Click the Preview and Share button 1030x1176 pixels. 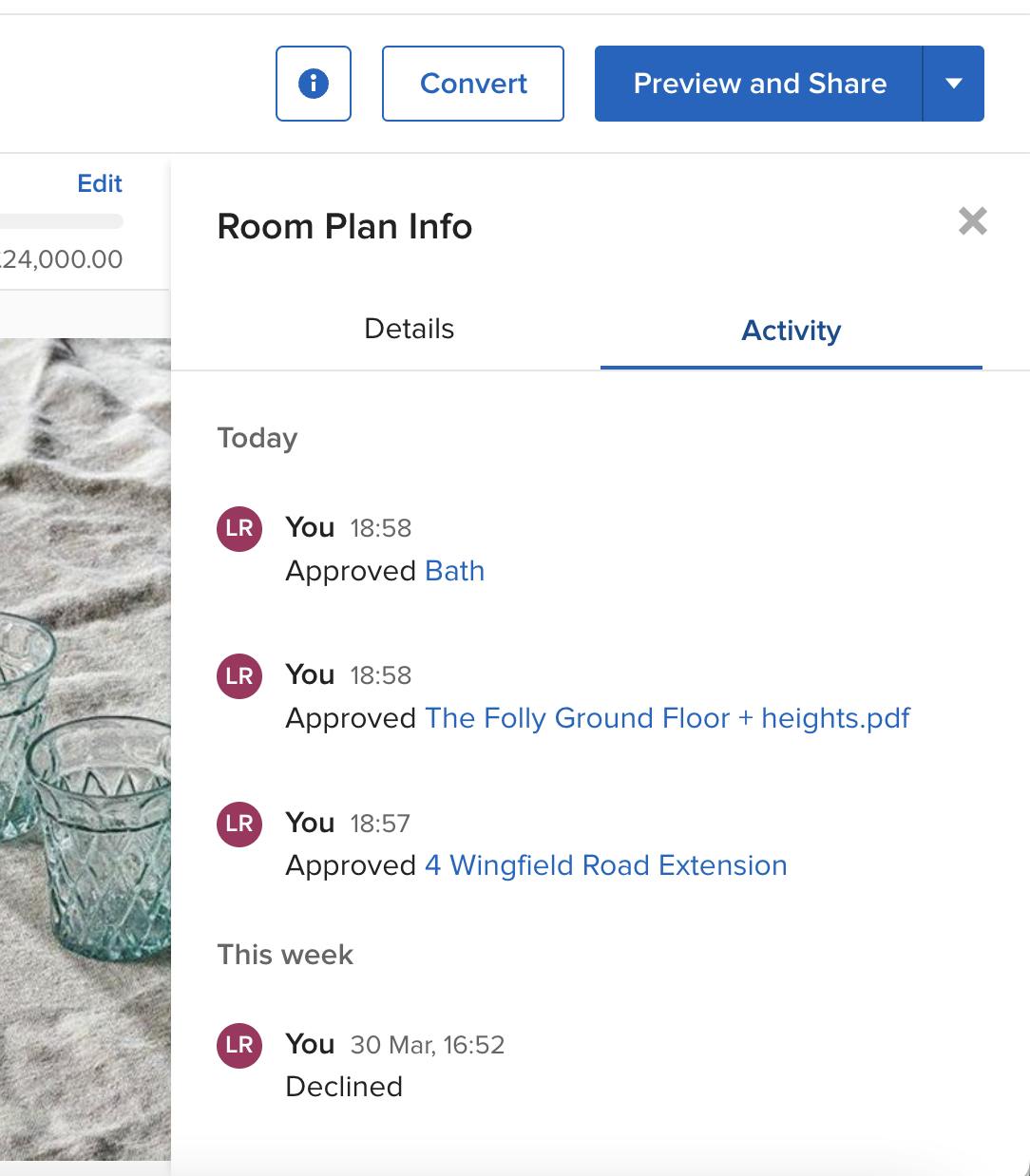[x=758, y=84]
